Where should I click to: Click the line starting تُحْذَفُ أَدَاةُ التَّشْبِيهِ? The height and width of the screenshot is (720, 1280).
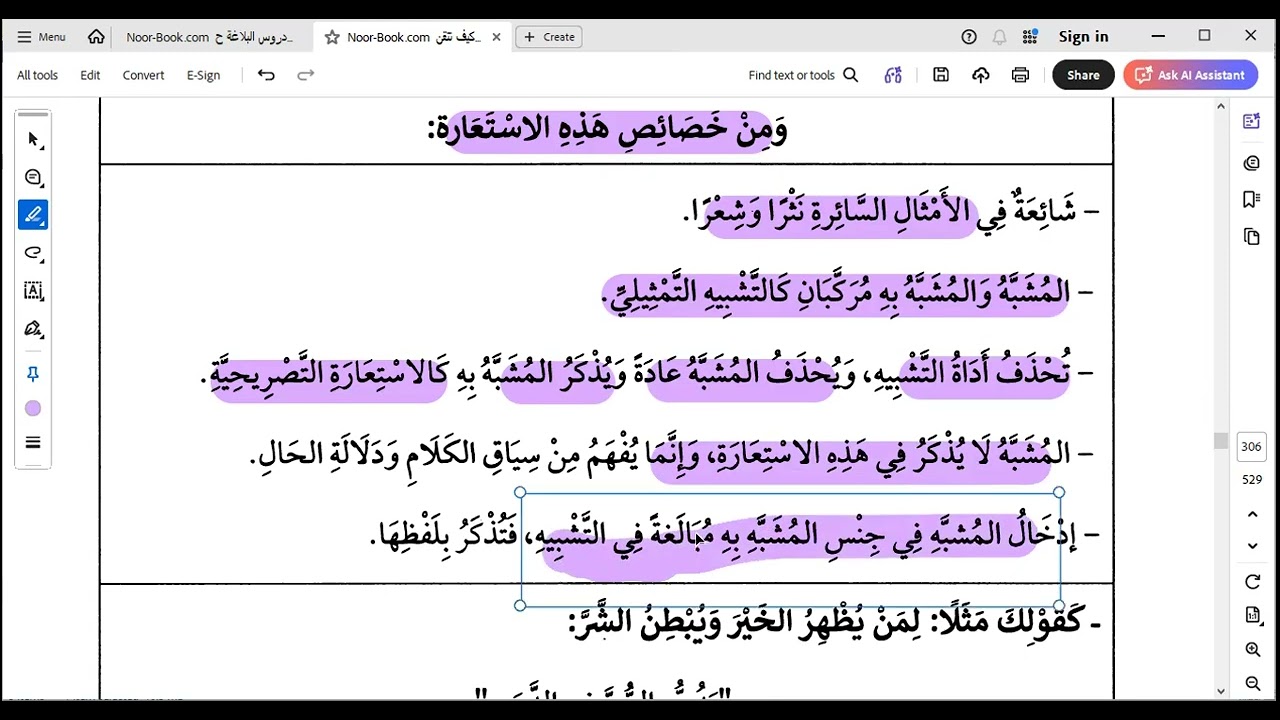pos(648,373)
